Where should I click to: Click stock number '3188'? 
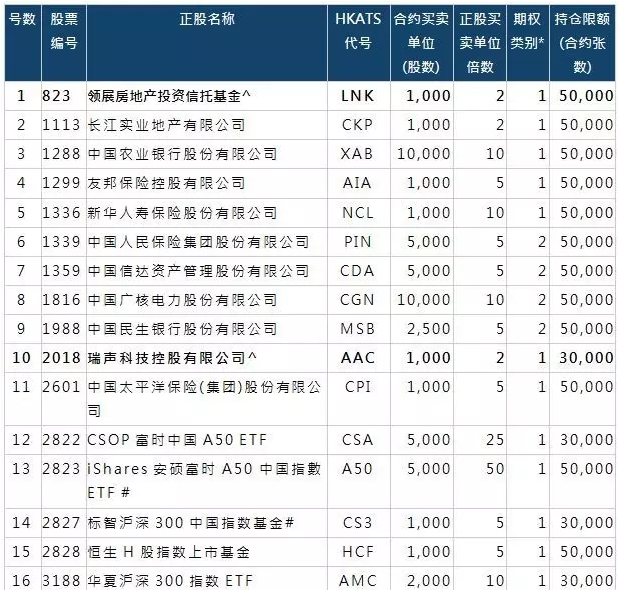[x=61, y=581]
